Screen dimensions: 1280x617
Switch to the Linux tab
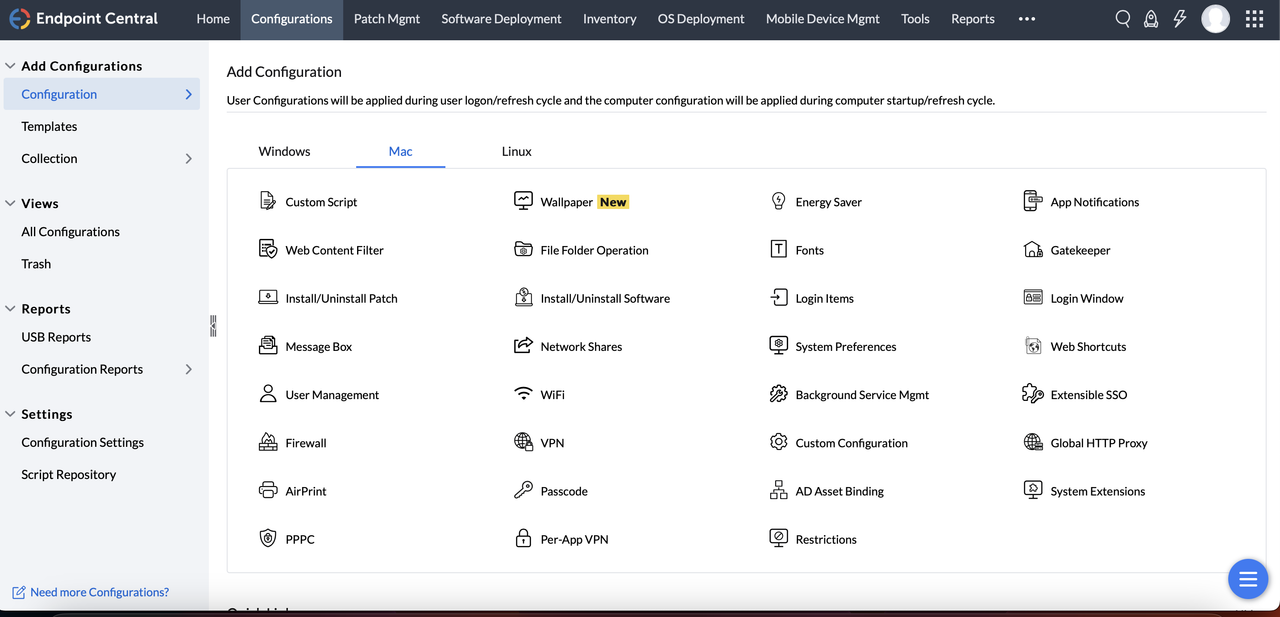point(516,151)
